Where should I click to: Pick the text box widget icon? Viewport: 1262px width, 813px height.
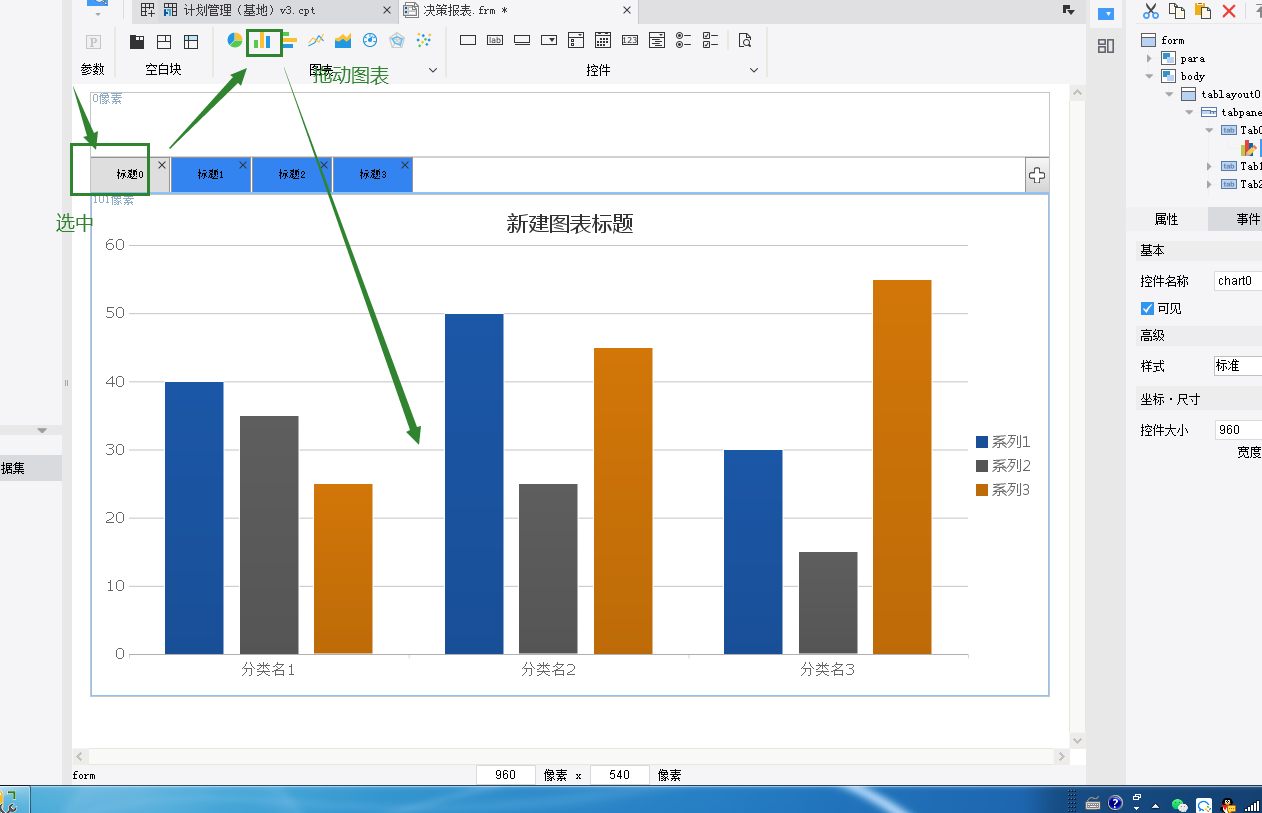(x=467, y=41)
